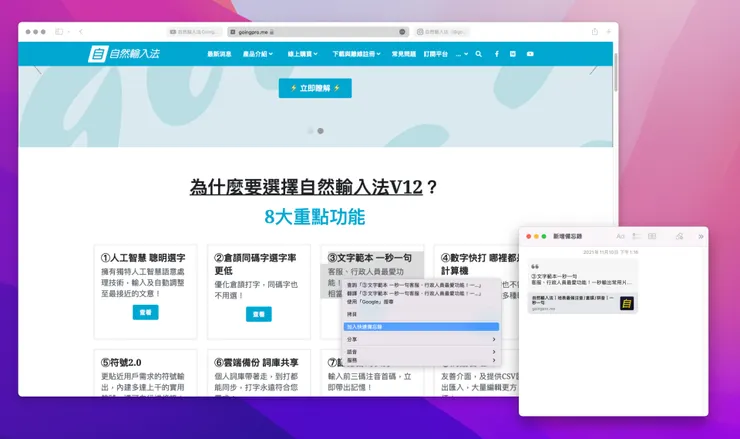Click the 立即瞭解 banner button

(315, 88)
